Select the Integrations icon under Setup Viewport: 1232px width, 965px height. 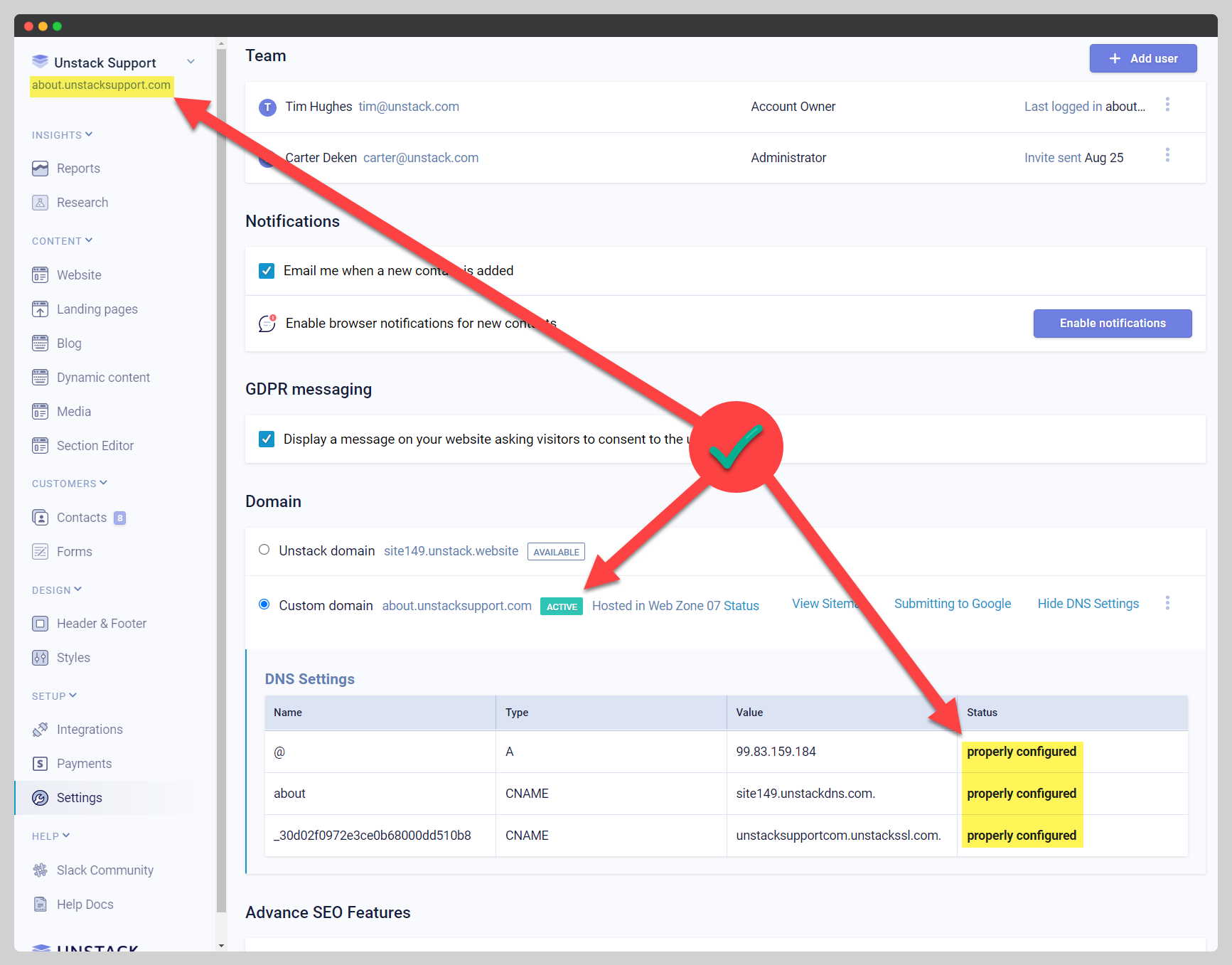(x=41, y=729)
